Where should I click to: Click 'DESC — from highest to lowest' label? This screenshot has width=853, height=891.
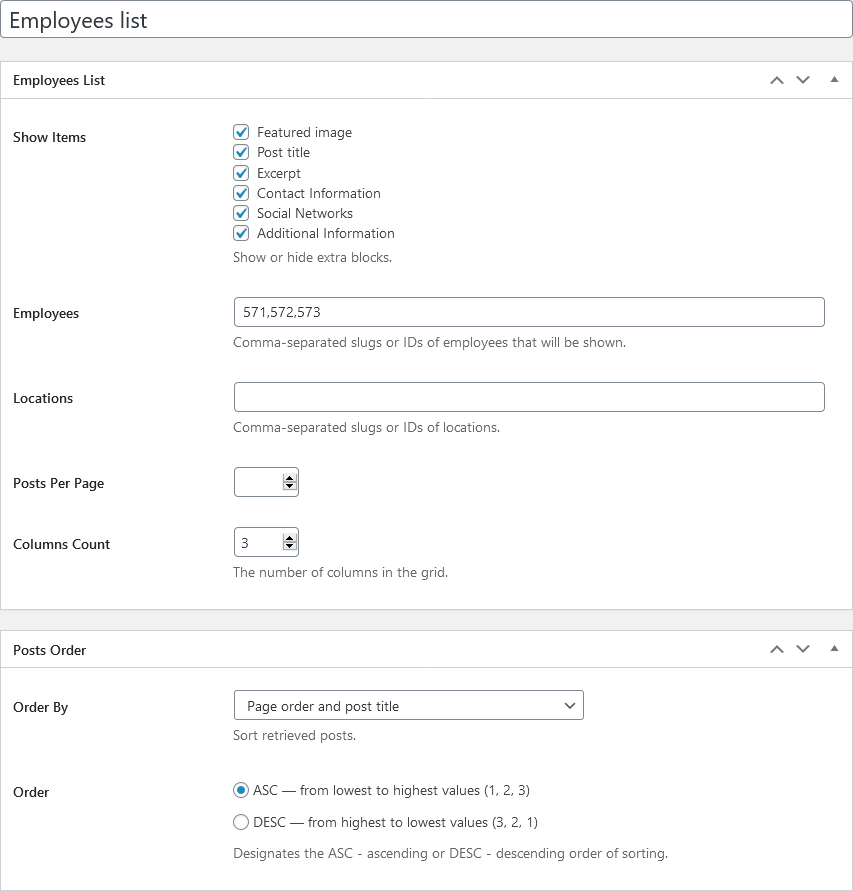pyautogui.click(x=395, y=822)
